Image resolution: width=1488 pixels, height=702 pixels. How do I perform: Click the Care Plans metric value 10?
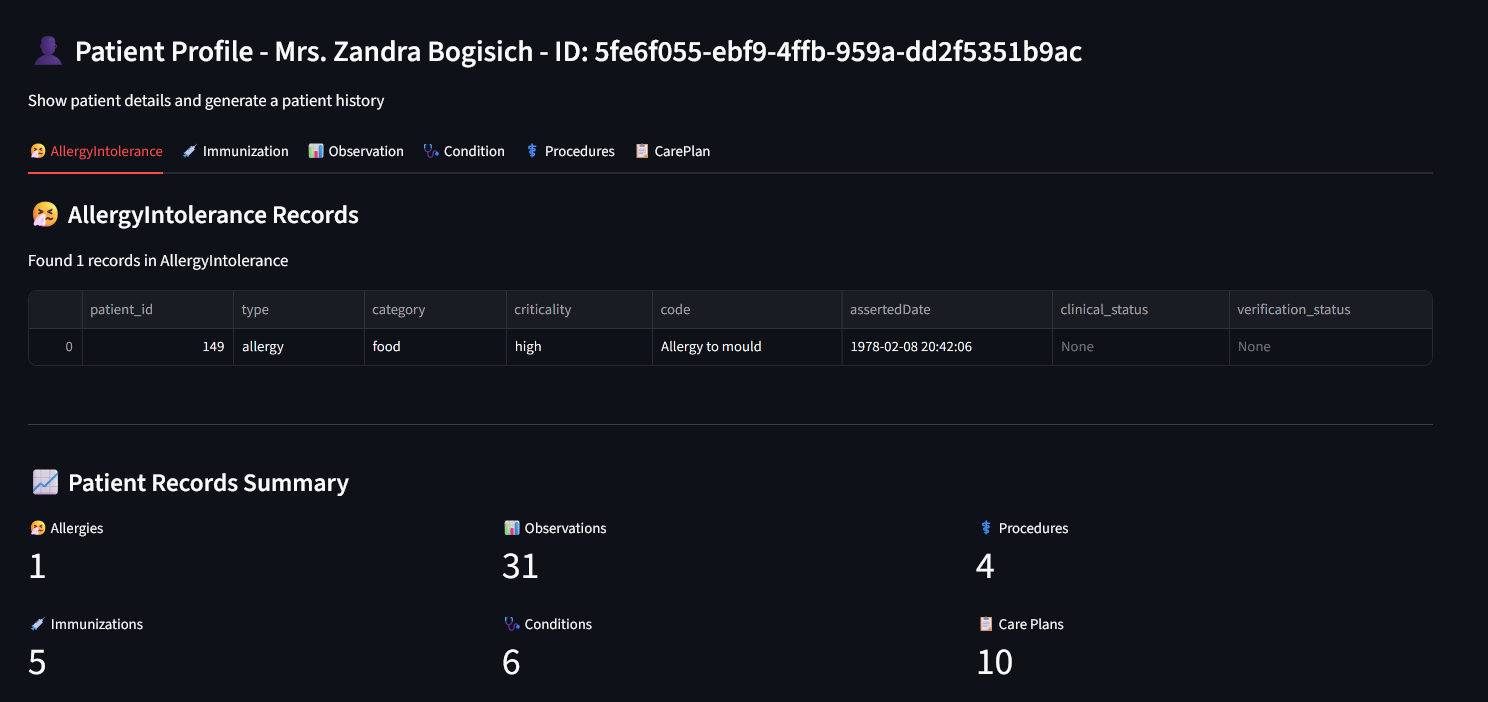(994, 662)
